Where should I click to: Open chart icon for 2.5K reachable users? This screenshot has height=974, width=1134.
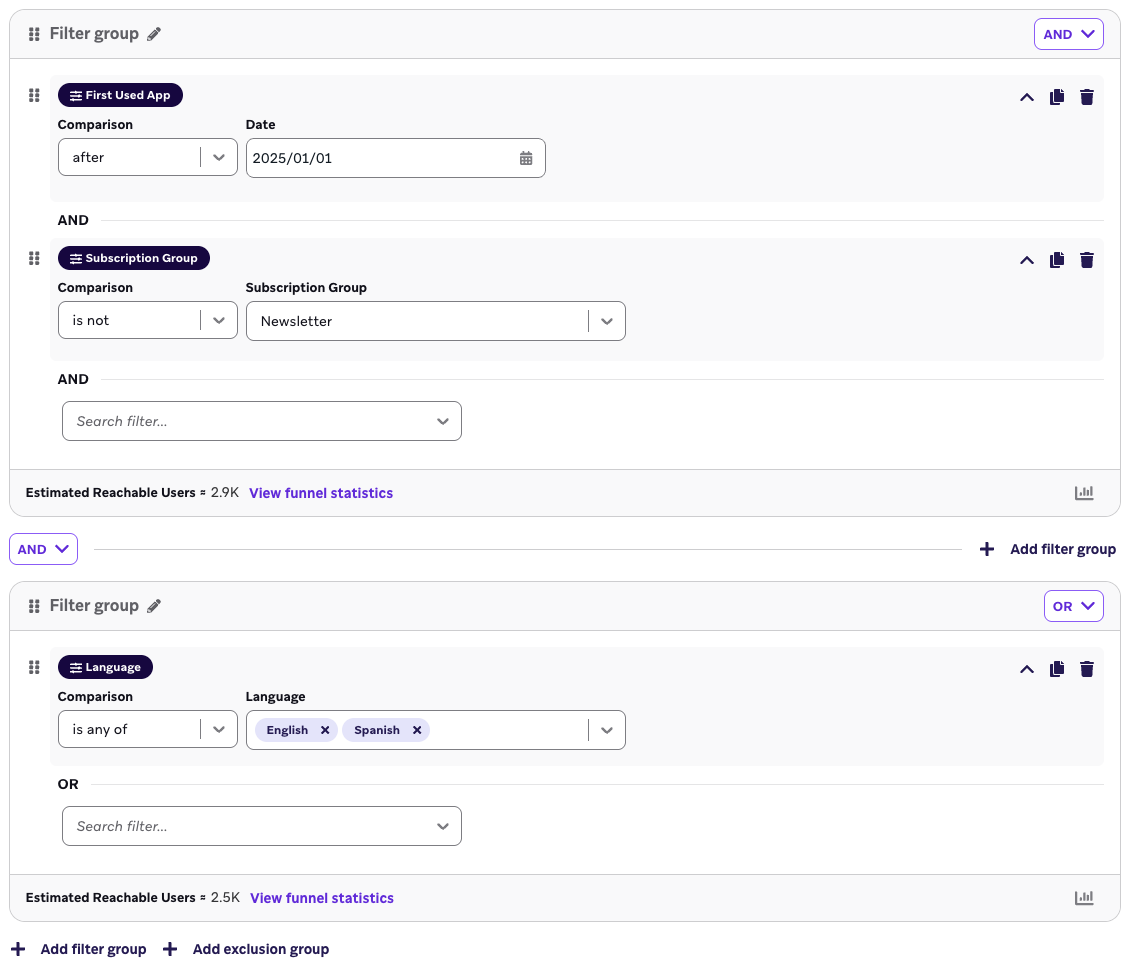click(x=1084, y=898)
